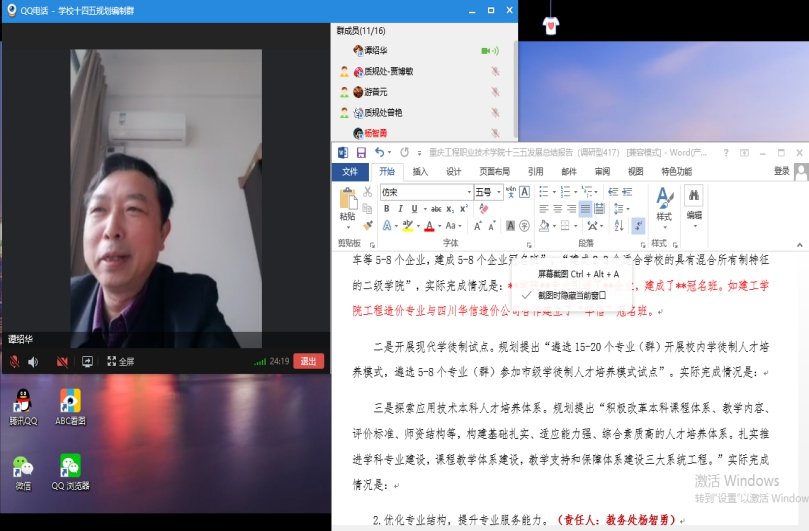Image resolution: width=809 pixels, height=531 pixels.
Task: Switch to the 审阅 ribbon tab
Action: pos(602,171)
